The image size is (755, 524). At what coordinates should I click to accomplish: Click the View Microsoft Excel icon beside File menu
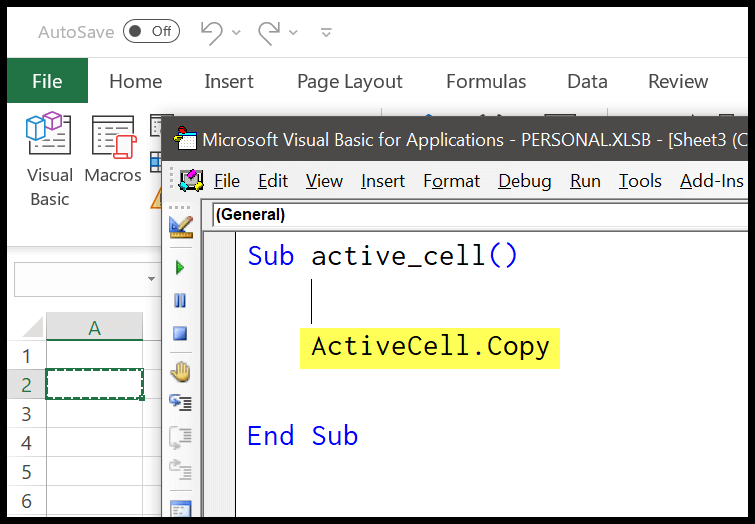click(191, 181)
